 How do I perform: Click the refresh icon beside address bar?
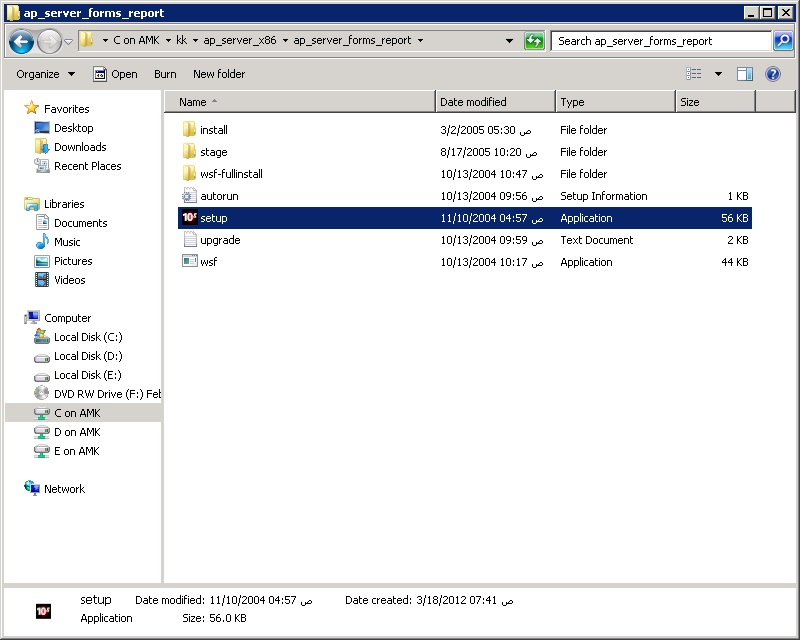(x=535, y=41)
